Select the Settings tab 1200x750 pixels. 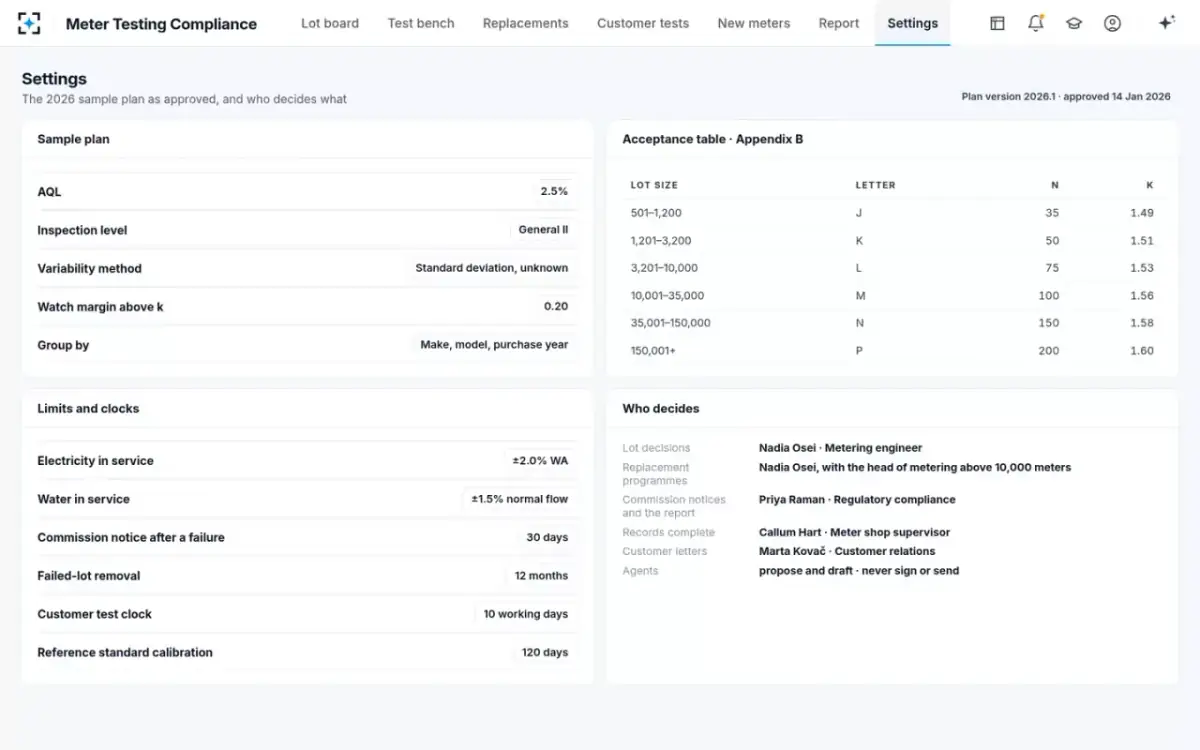point(912,23)
